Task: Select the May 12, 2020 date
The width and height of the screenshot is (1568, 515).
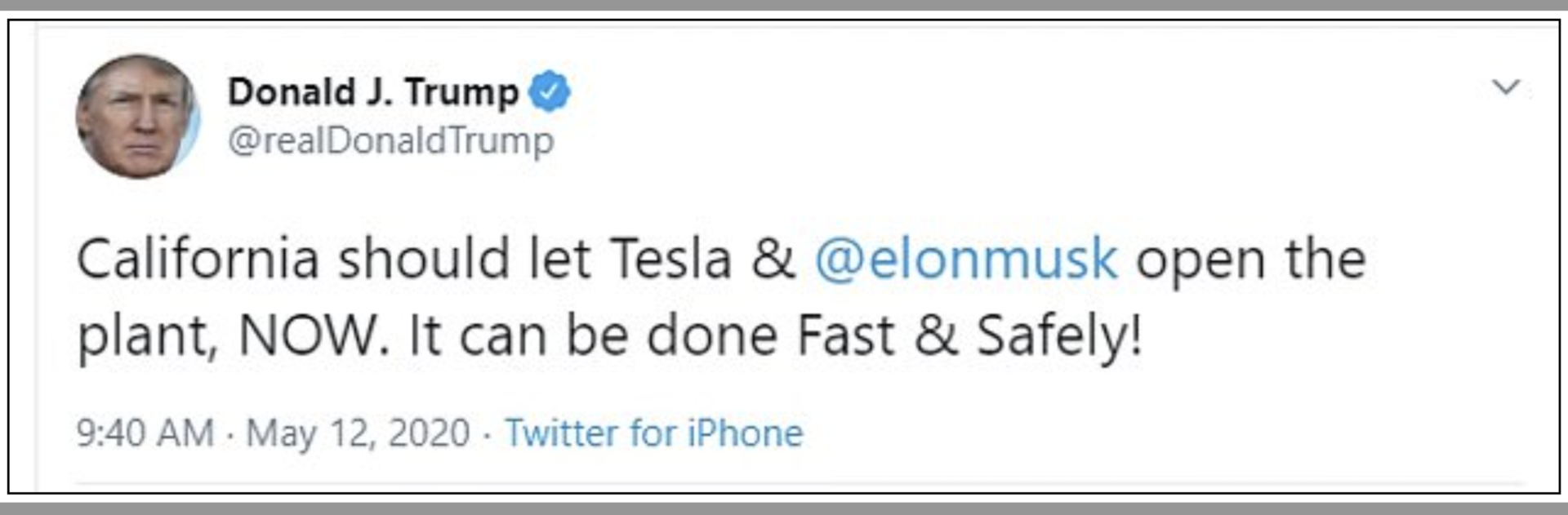Action: [358, 433]
